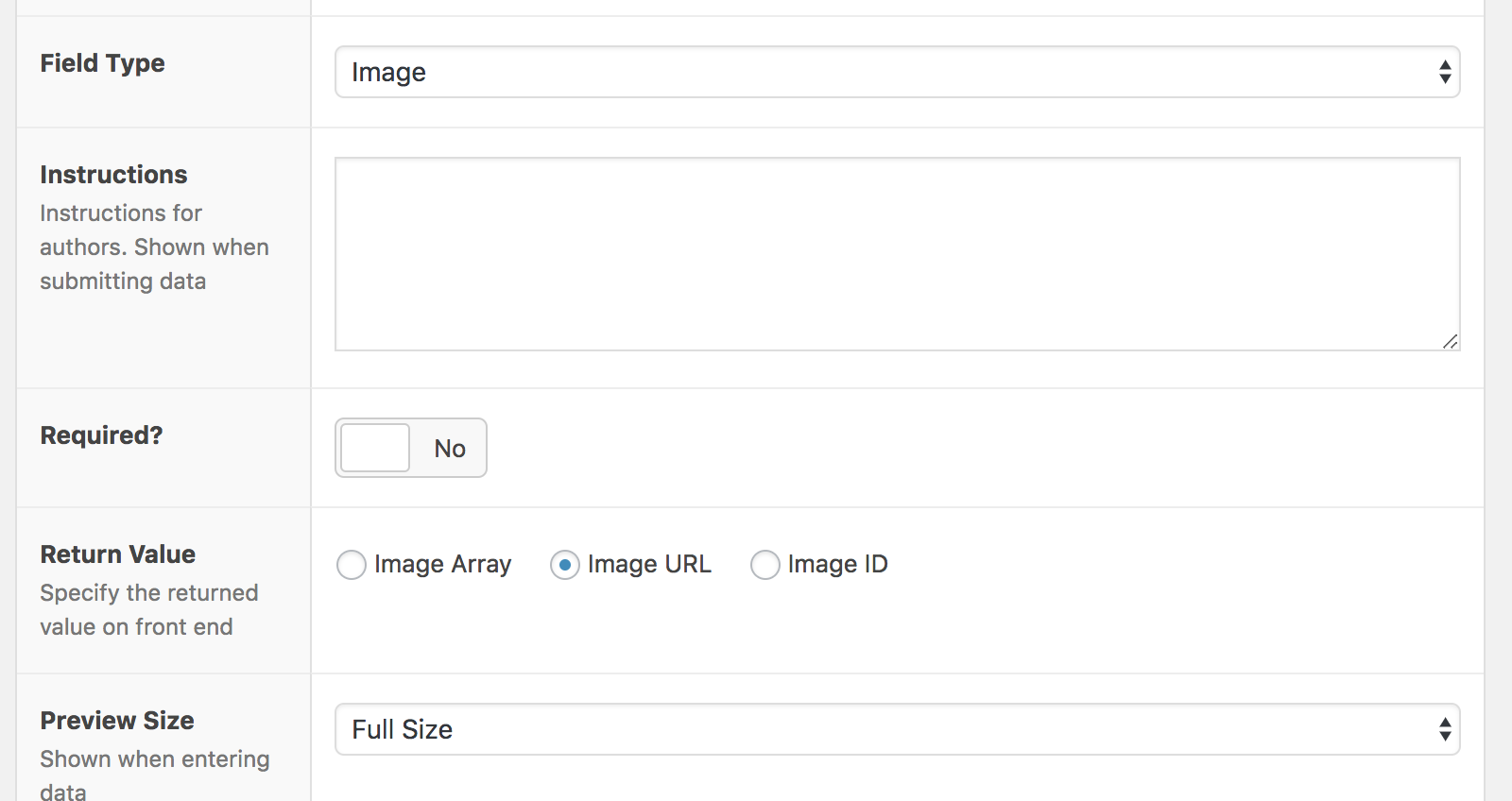Viewport: 1512px width, 801px height.
Task: Click the Image ID option label
Action: [x=837, y=565]
